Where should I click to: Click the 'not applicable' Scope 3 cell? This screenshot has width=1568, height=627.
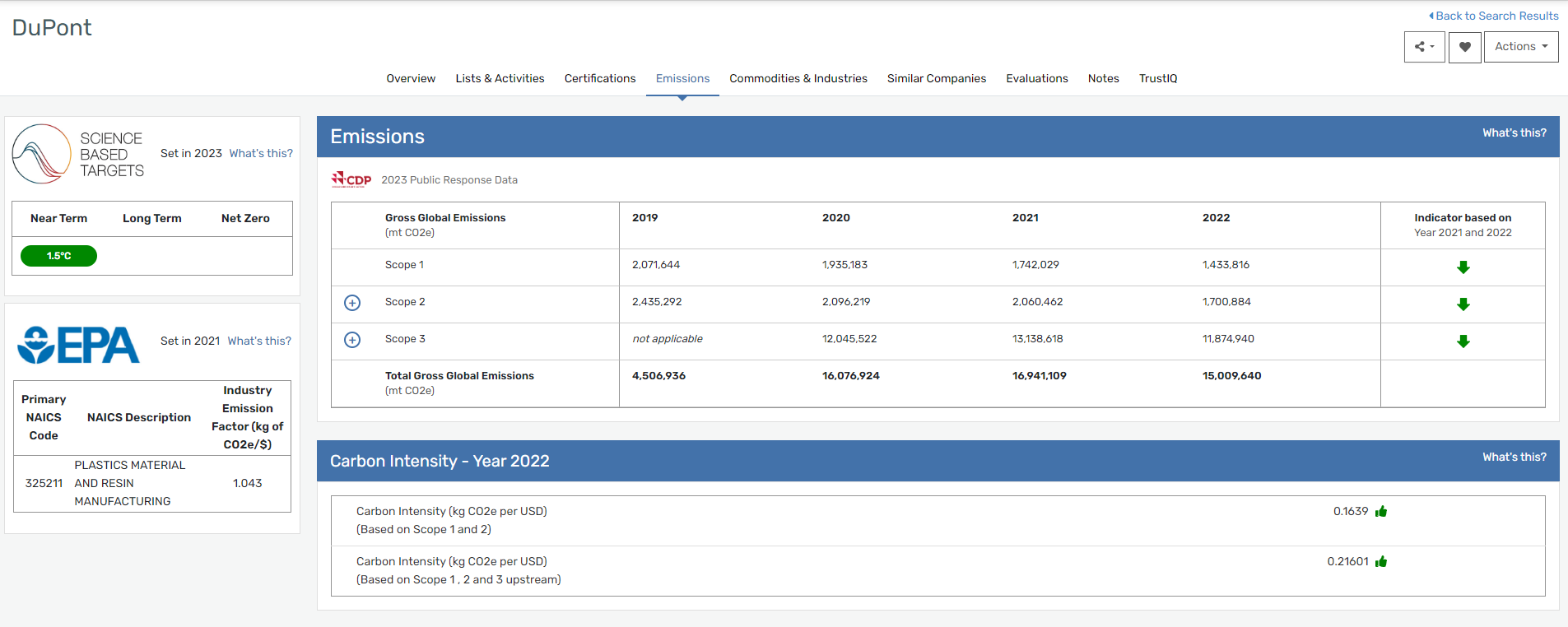coord(668,339)
